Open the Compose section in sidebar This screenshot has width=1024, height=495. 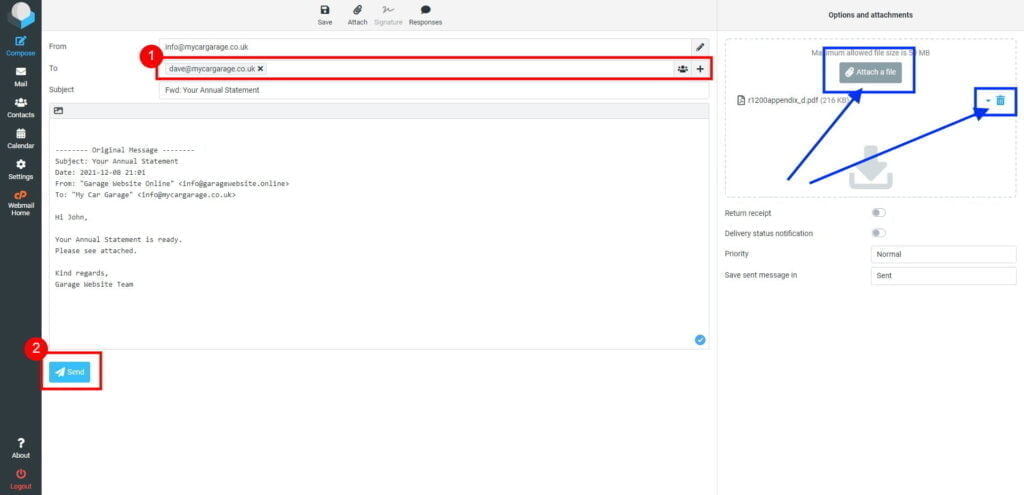(21, 46)
